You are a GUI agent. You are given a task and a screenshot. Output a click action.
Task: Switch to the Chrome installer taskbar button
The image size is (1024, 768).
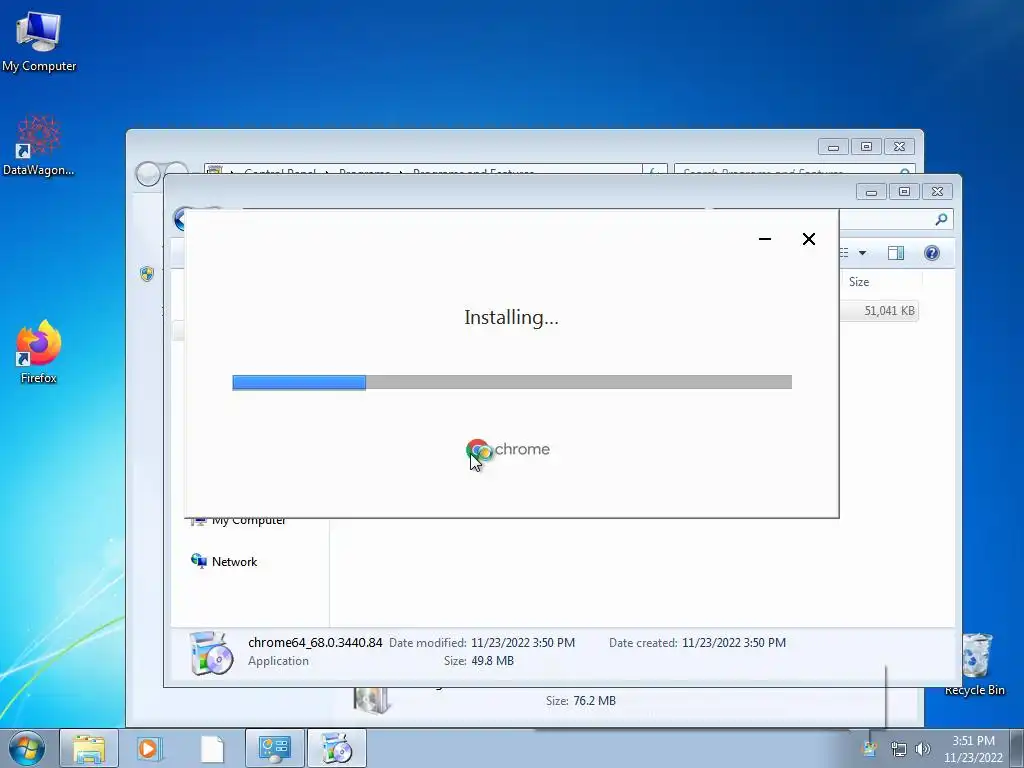pos(337,748)
